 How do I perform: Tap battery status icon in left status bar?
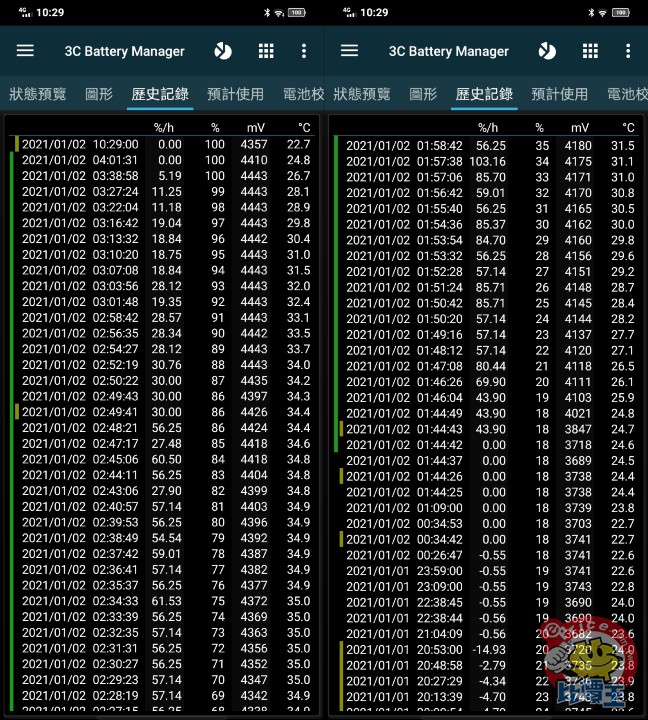pos(297,12)
